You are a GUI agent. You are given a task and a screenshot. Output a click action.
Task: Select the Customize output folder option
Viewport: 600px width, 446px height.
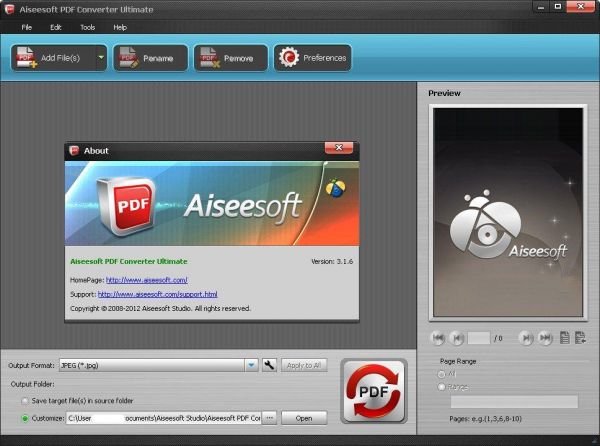(x=25, y=418)
